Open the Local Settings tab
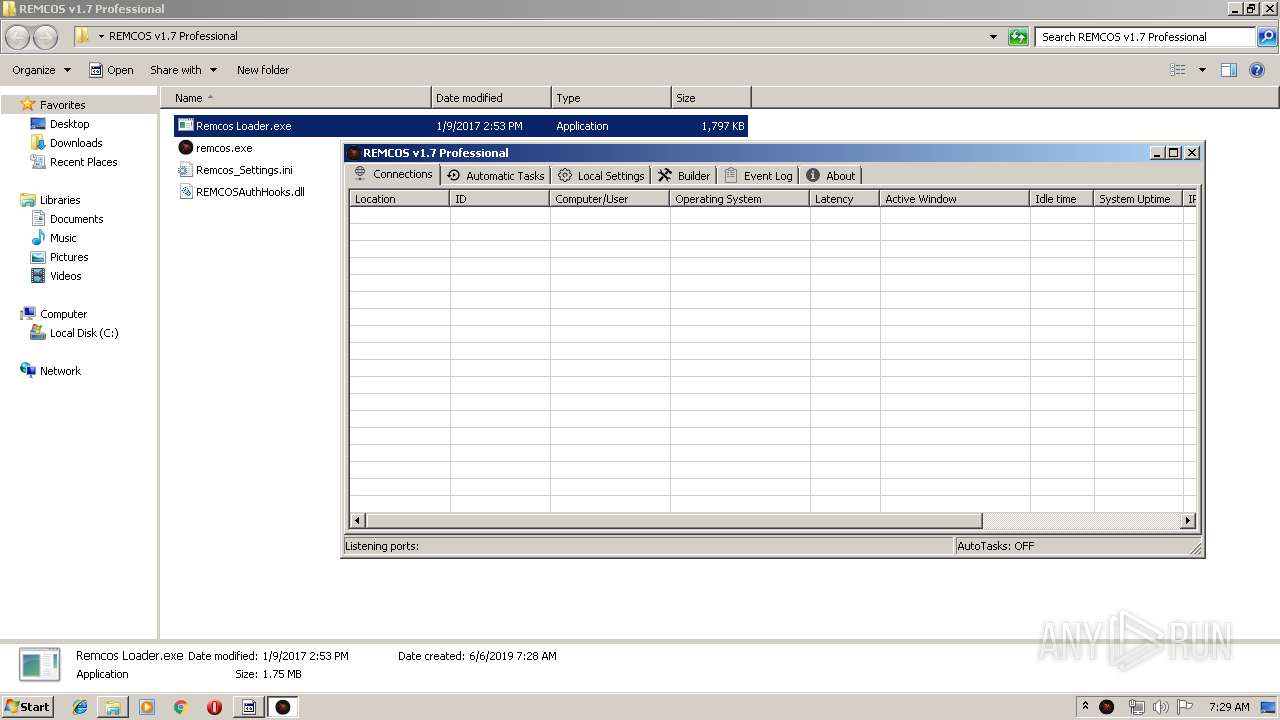Viewport: 1280px width, 720px height. tap(601, 175)
